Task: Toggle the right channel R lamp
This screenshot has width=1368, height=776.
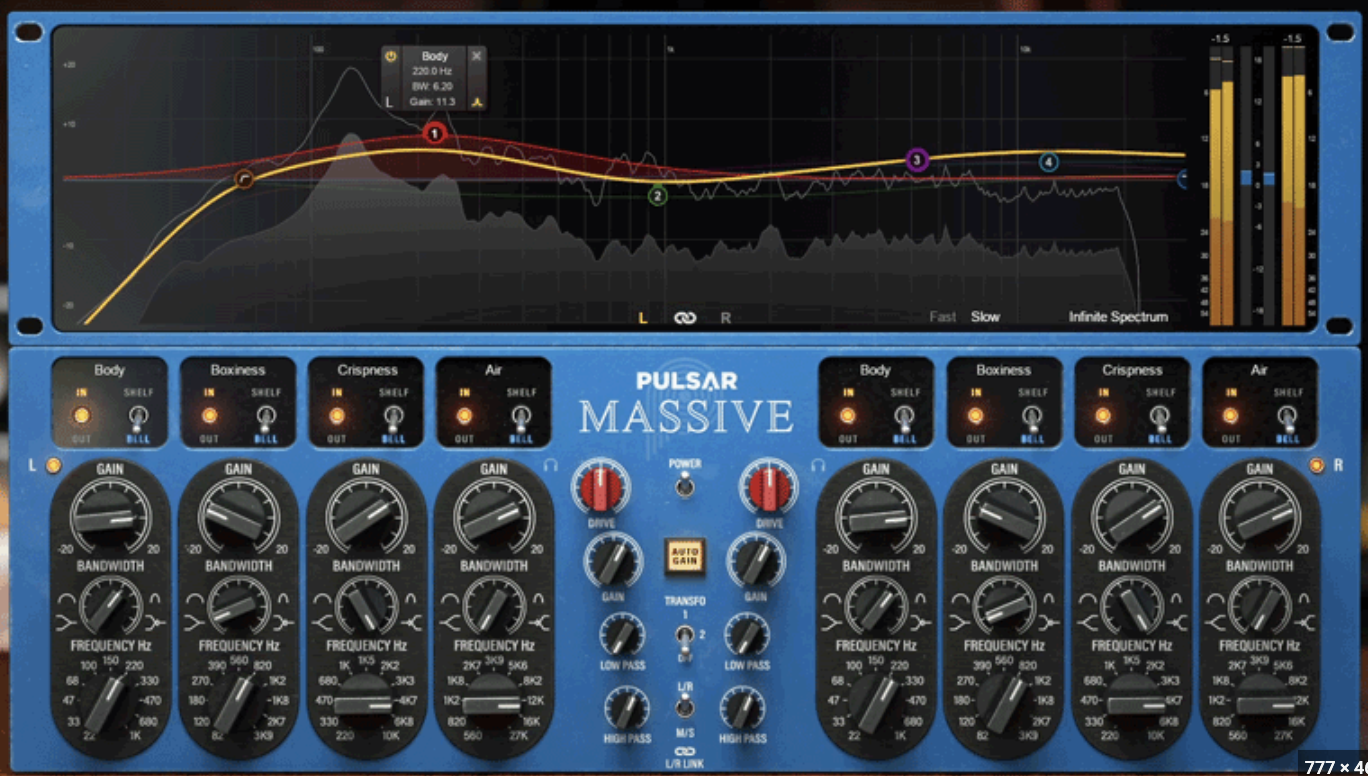Action: click(1315, 465)
